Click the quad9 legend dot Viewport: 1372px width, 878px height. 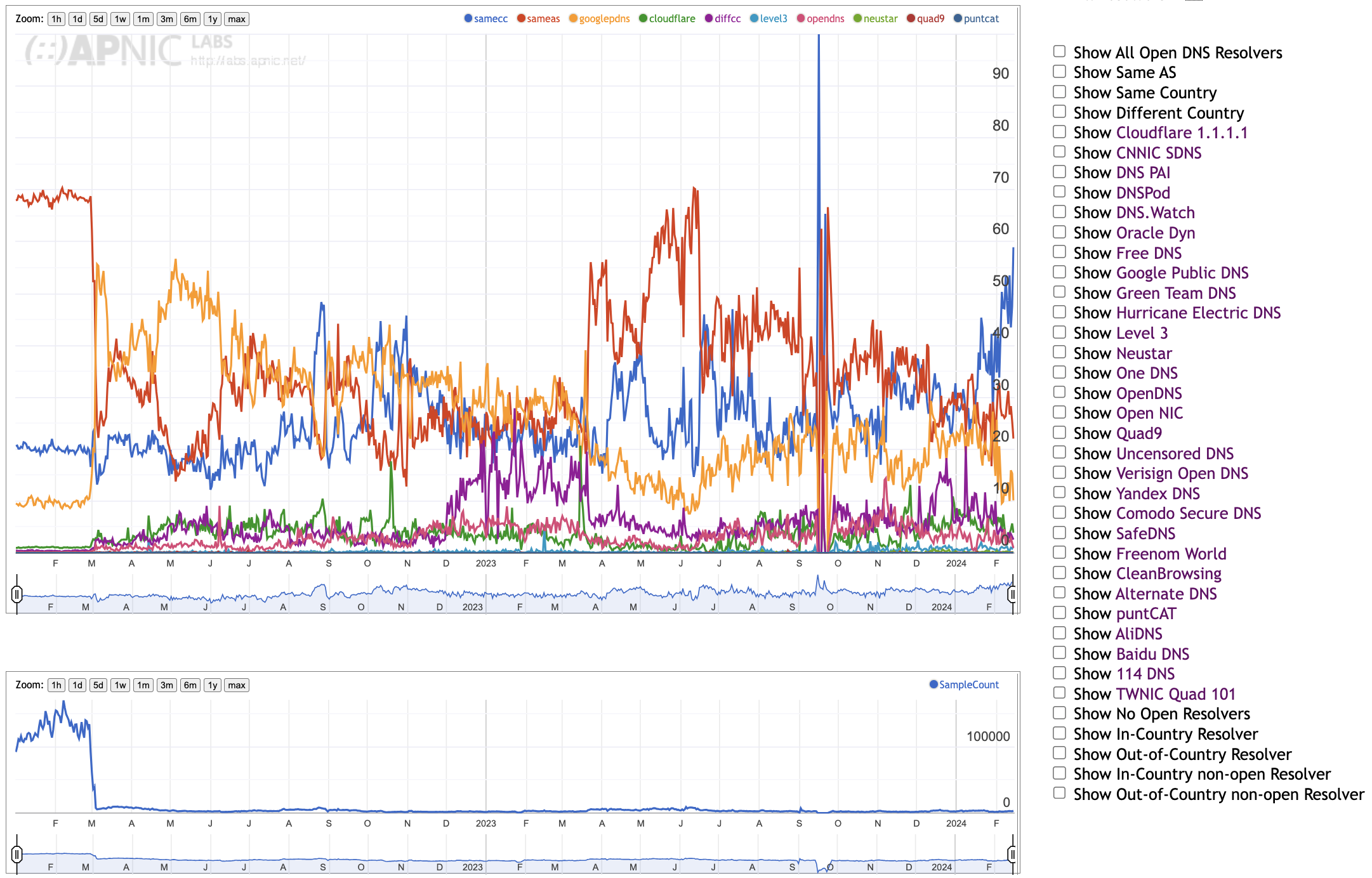tap(911, 18)
